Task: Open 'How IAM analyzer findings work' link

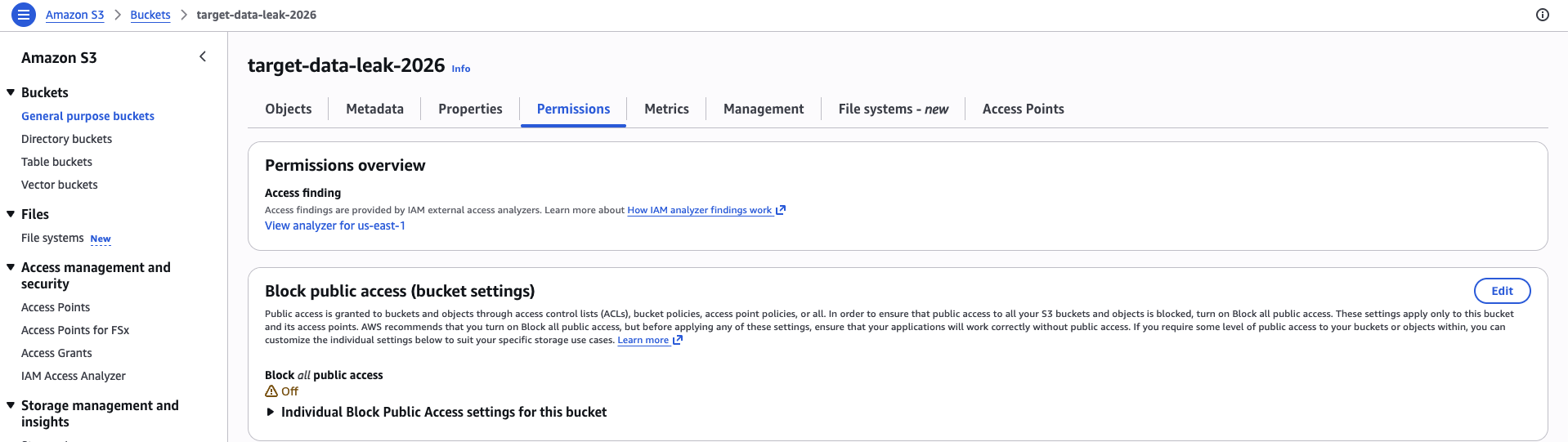Action: (699, 210)
